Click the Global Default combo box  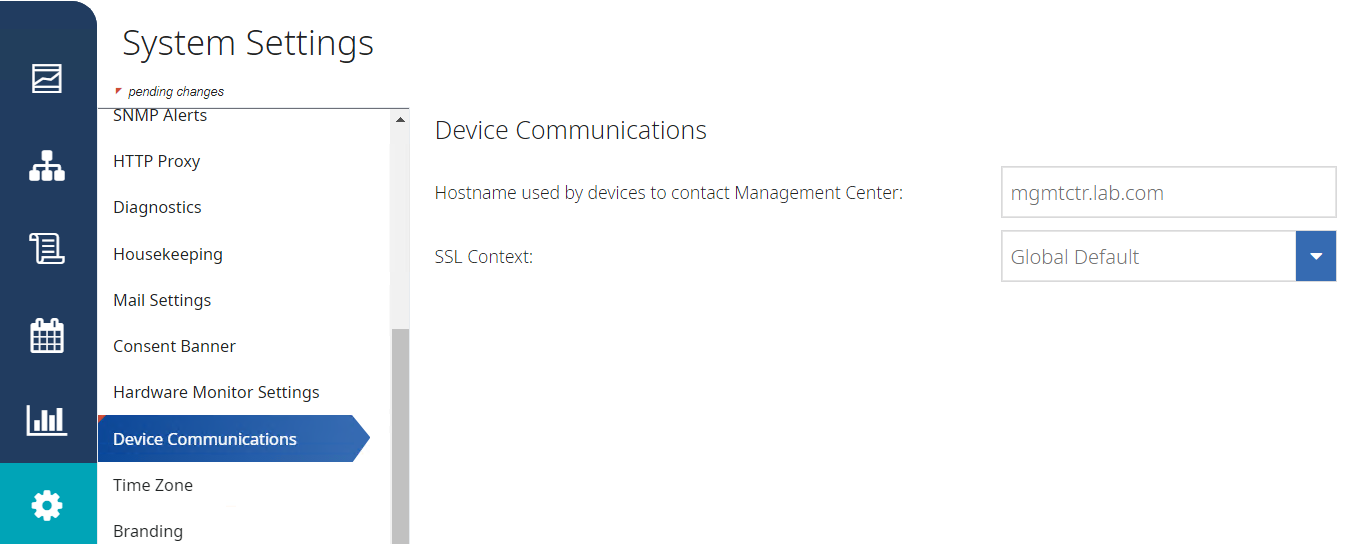click(1148, 257)
